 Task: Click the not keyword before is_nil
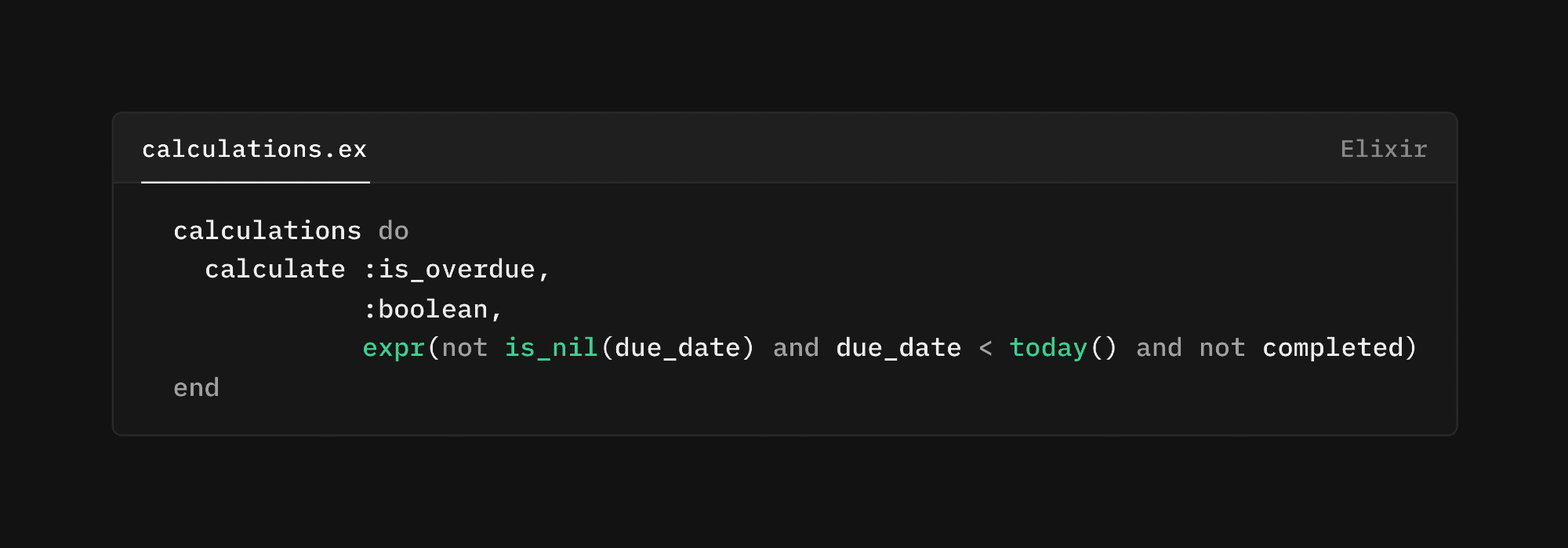464,347
